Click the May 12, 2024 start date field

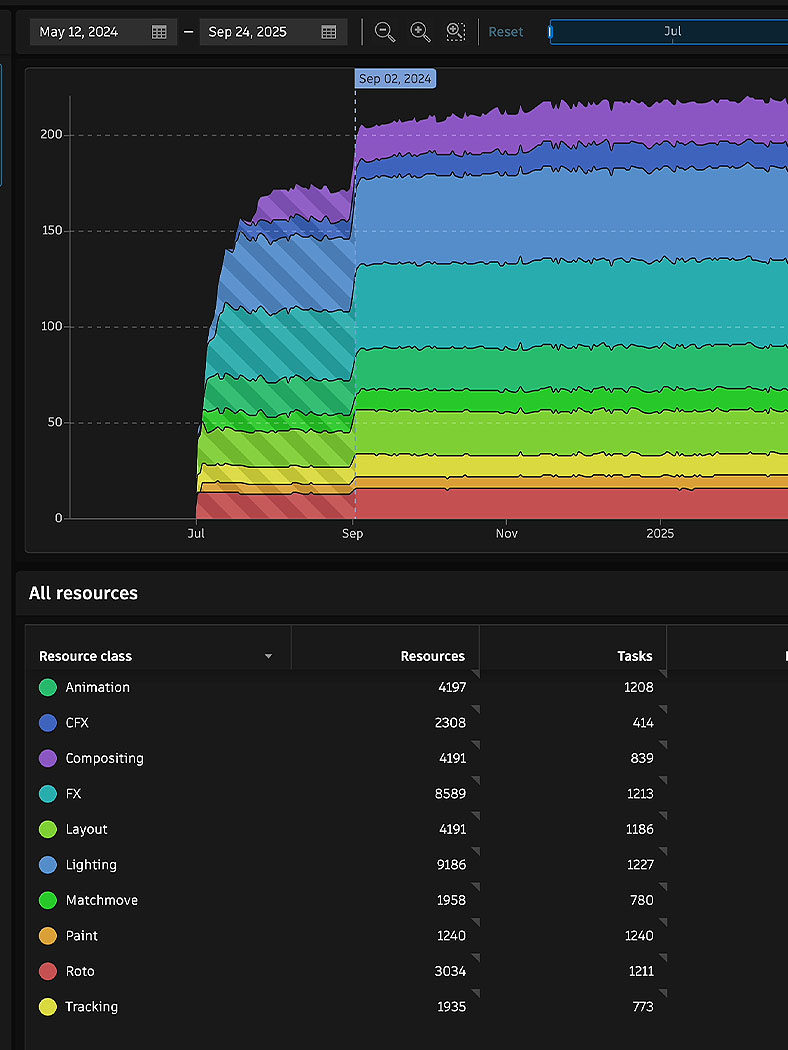pos(103,32)
